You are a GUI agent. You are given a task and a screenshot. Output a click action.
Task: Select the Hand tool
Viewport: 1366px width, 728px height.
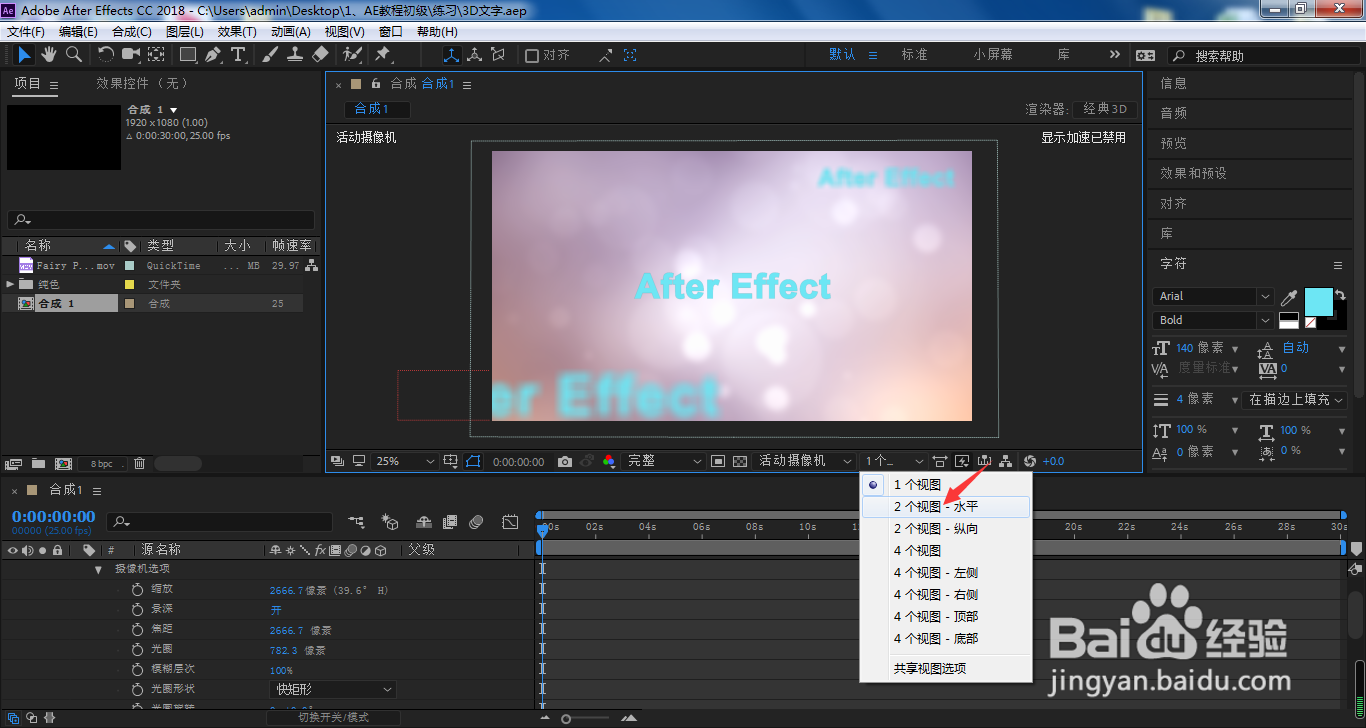(49, 54)
